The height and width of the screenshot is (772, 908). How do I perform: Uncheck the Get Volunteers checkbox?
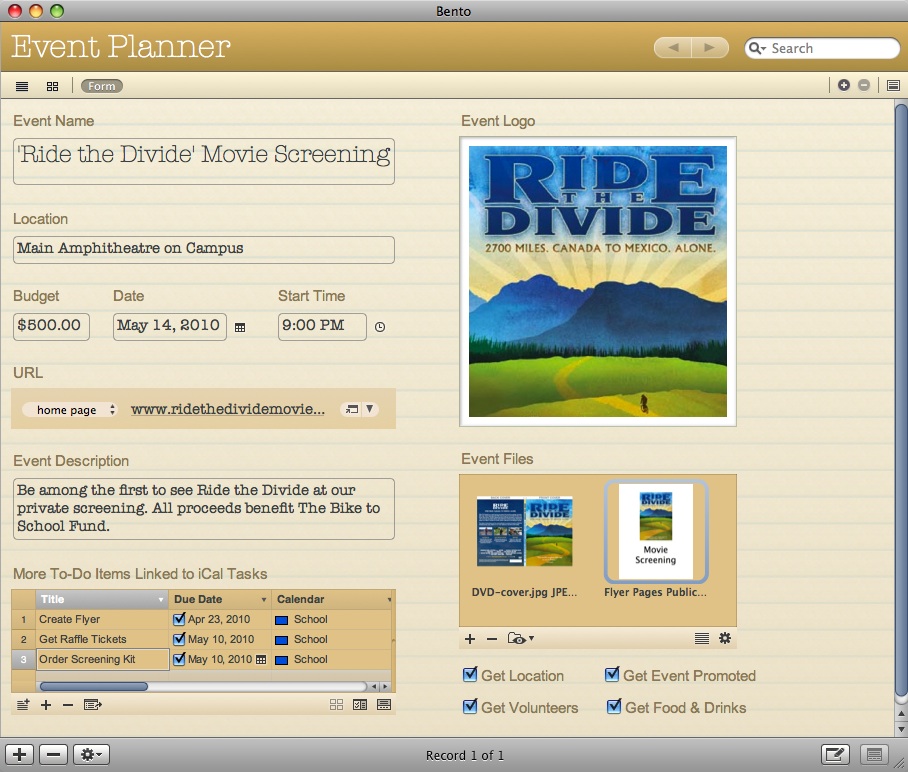(470, 707)
